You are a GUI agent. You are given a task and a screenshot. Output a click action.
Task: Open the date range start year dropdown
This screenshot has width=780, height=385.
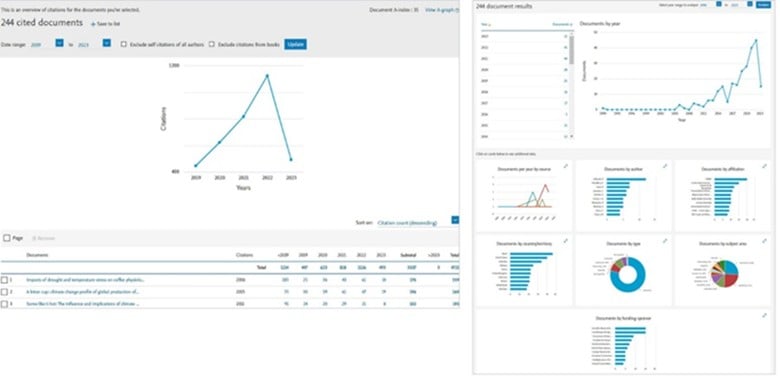59,43
